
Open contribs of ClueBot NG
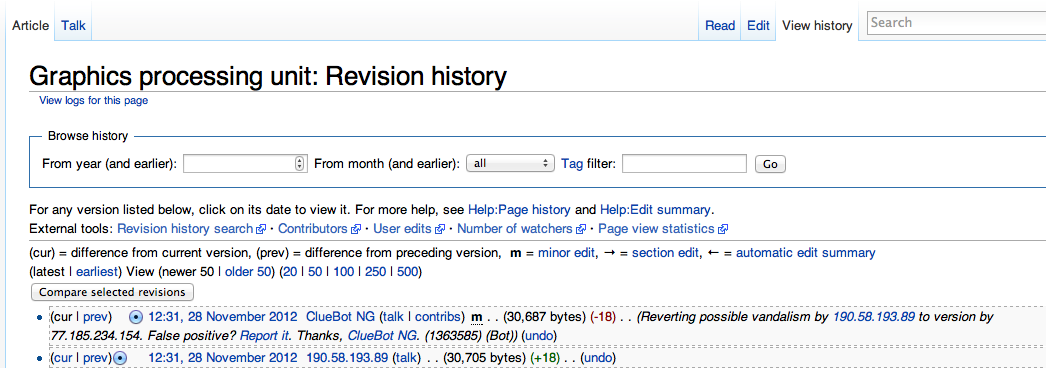click(438, 316)
